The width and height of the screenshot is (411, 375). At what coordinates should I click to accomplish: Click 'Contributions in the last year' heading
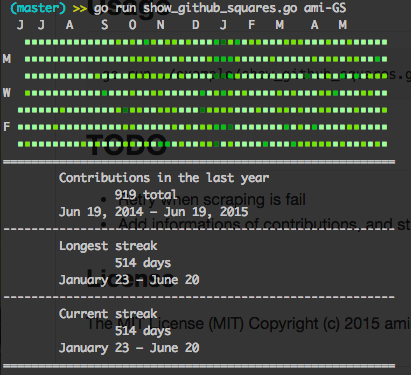pos(164,178)
